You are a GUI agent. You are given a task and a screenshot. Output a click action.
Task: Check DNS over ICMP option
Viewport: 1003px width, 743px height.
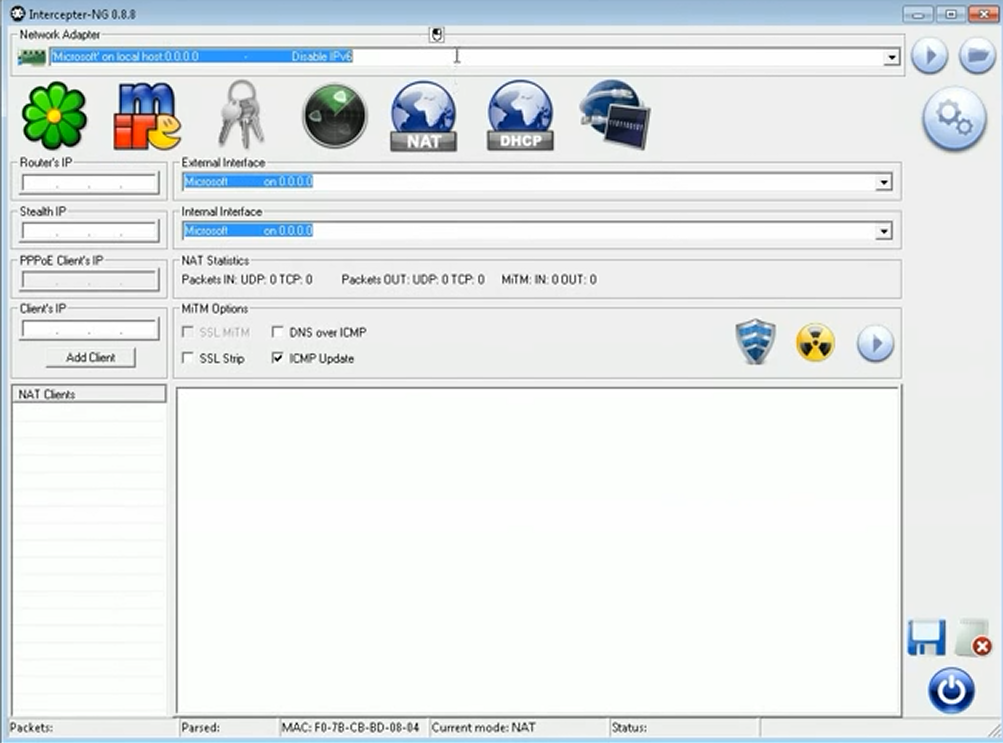[277, 332]
